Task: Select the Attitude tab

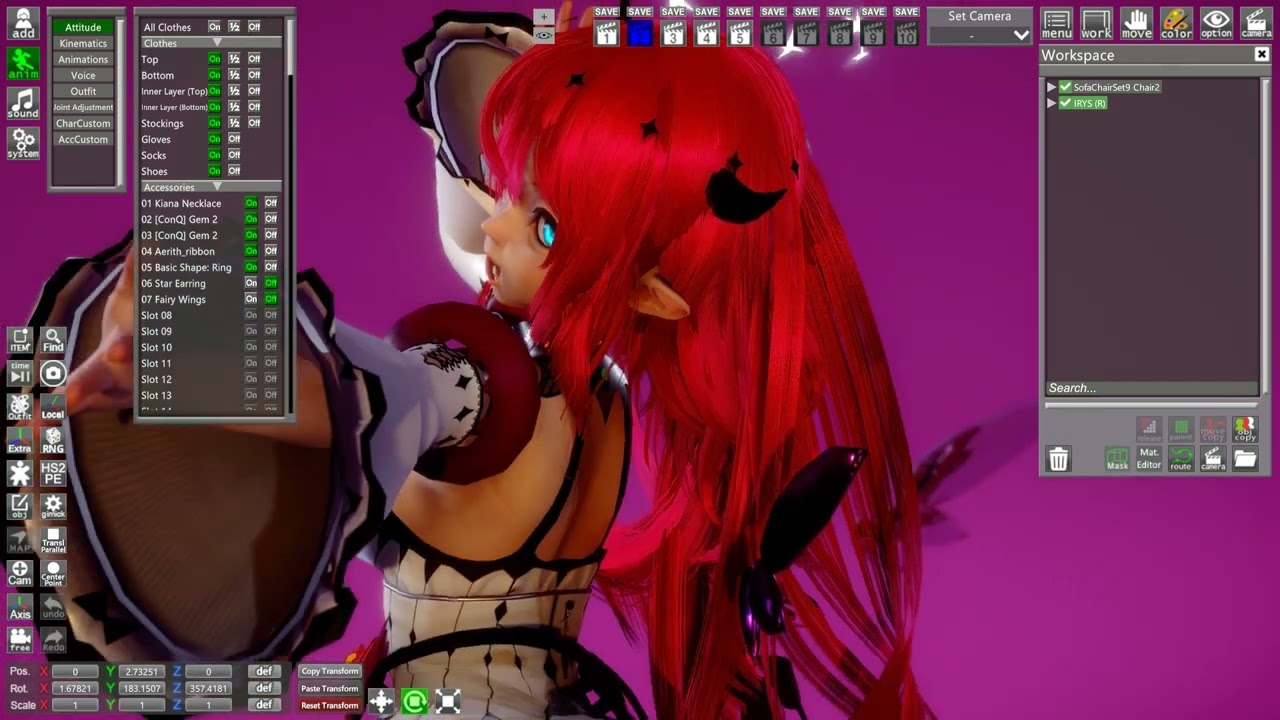Action: coord(83,27)
